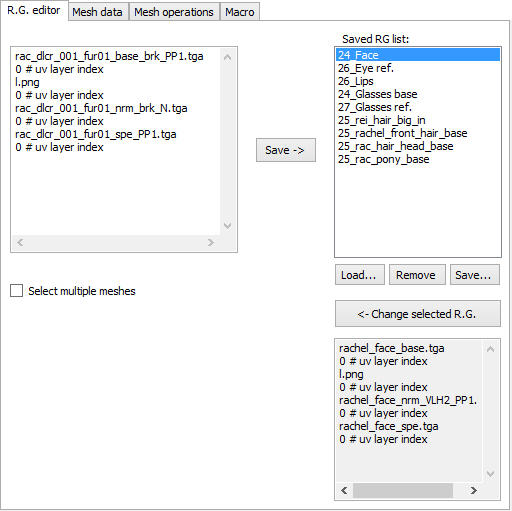The height and width of the screenshot is (511, 512).
Task: Click up arrow of R.G. editor text scrollbar
Action: (228, 57)
